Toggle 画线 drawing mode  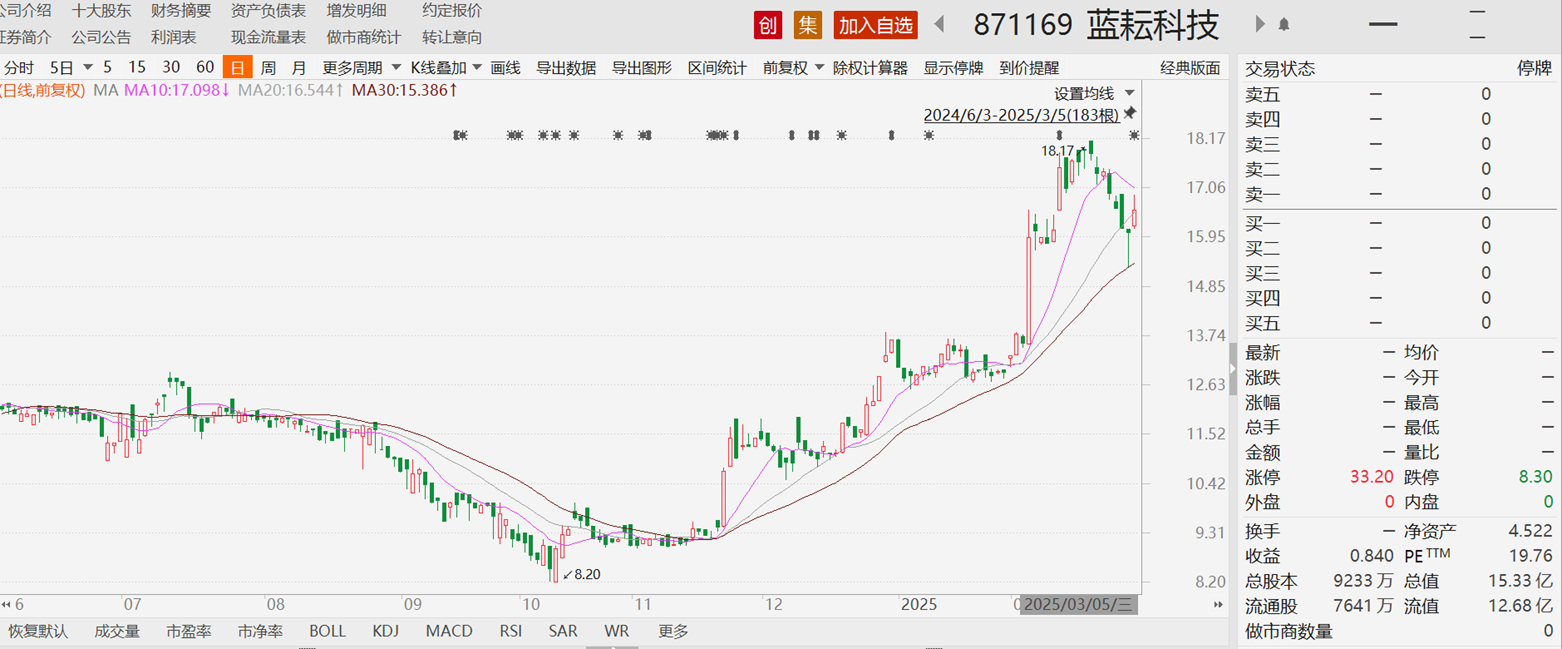[x=505, y=68]
